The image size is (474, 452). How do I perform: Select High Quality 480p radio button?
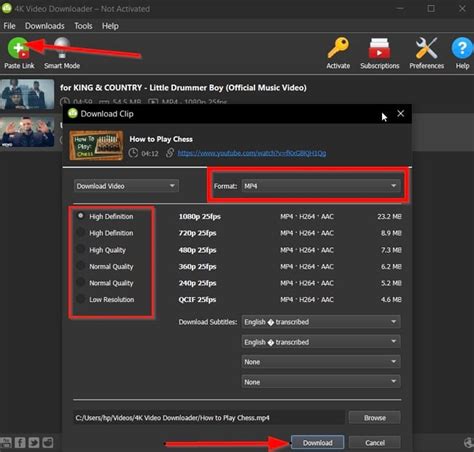click(x=81, y=249)
